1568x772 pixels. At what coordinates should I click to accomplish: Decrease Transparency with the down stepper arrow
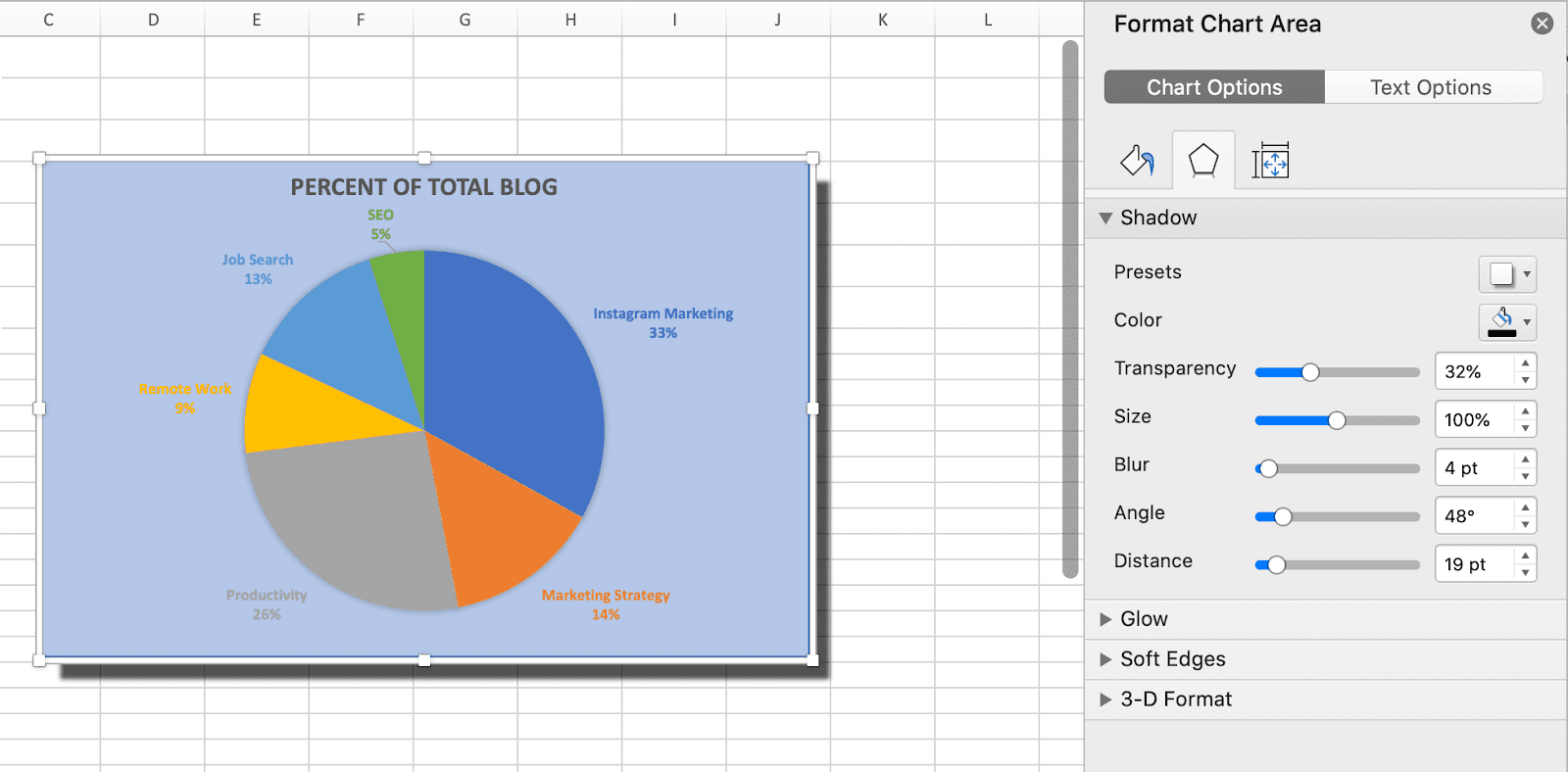pyautogui.click(x=1526, y=380)
